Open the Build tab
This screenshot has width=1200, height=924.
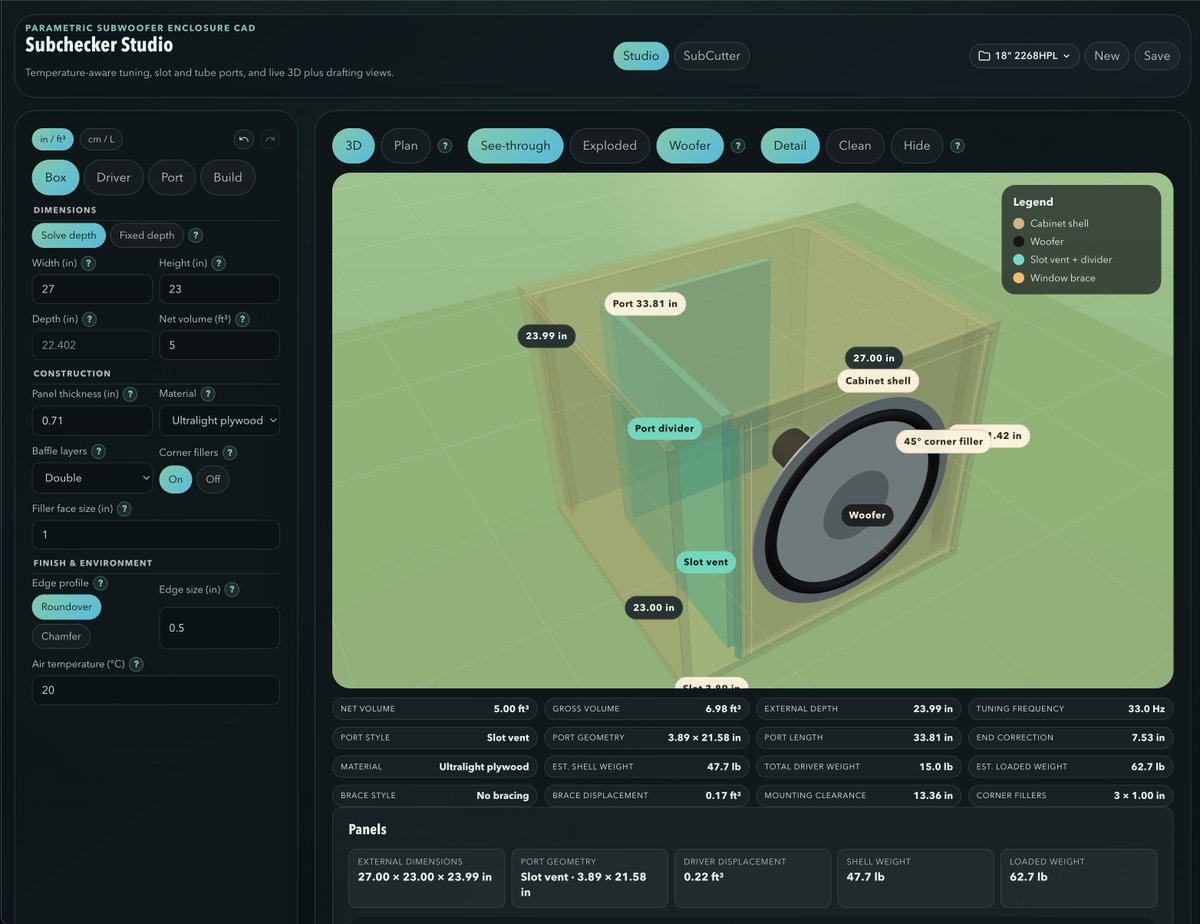(x=228, y=177)
